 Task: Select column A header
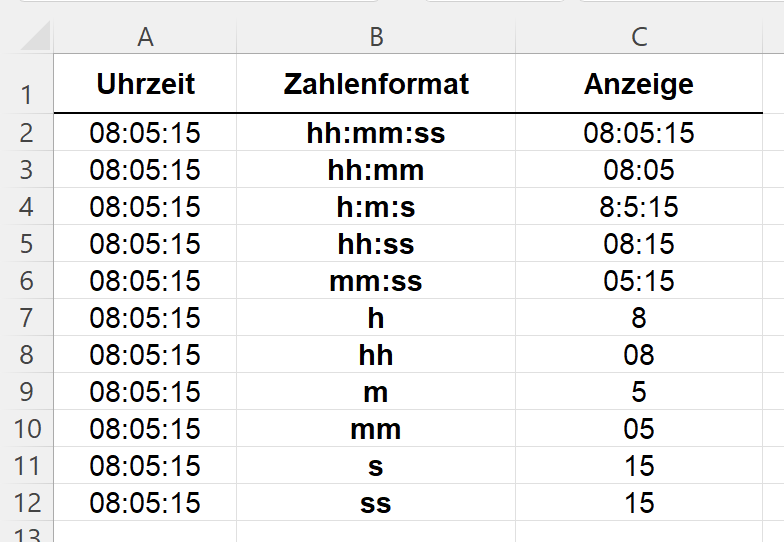point(145,37)
